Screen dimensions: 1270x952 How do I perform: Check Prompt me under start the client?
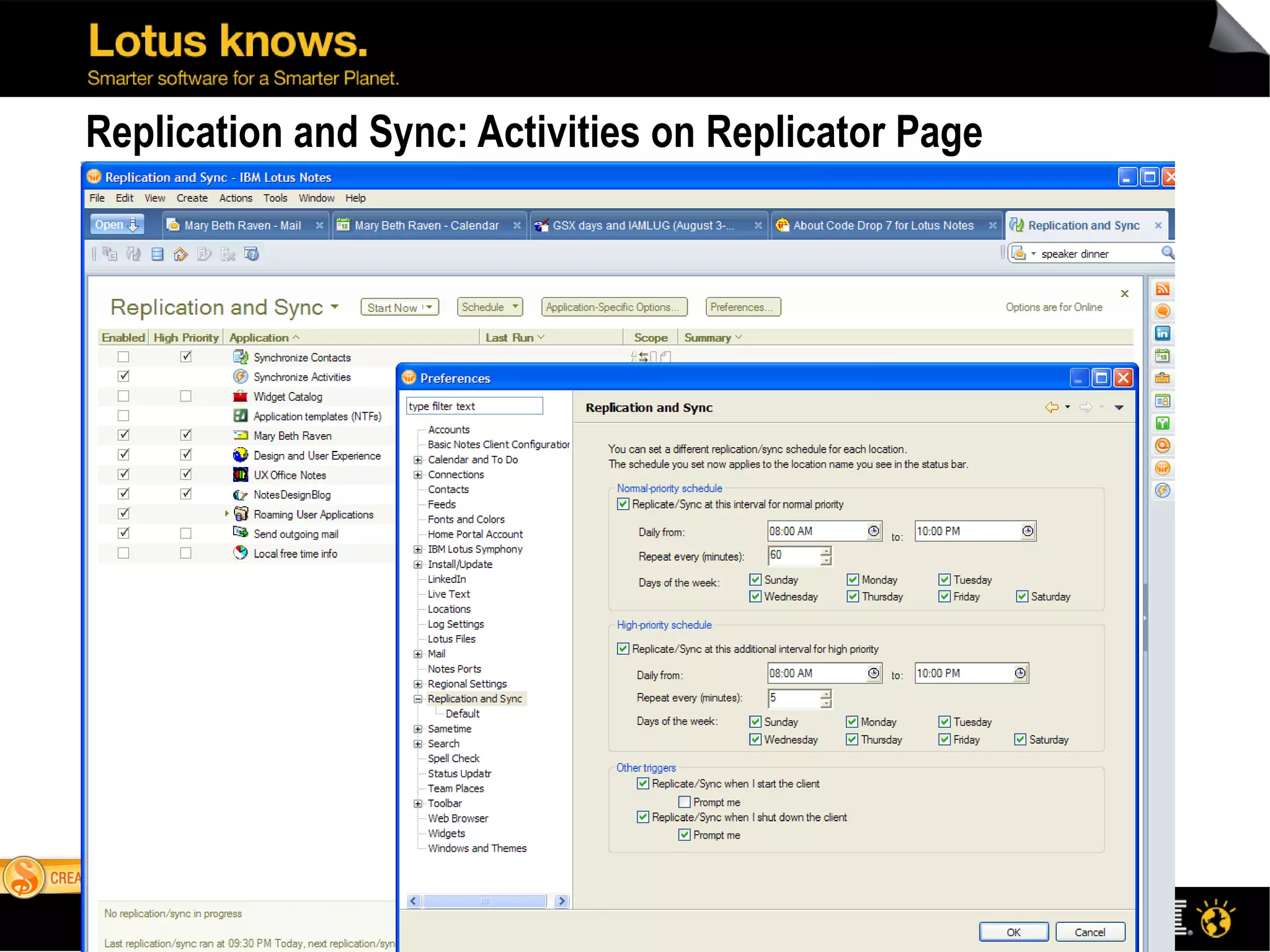(x=685, y=802)
